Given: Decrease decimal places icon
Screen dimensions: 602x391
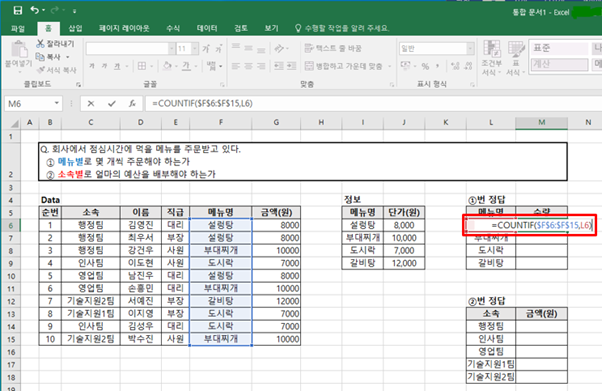Looking at the screenshot, I should coord(468,66).
